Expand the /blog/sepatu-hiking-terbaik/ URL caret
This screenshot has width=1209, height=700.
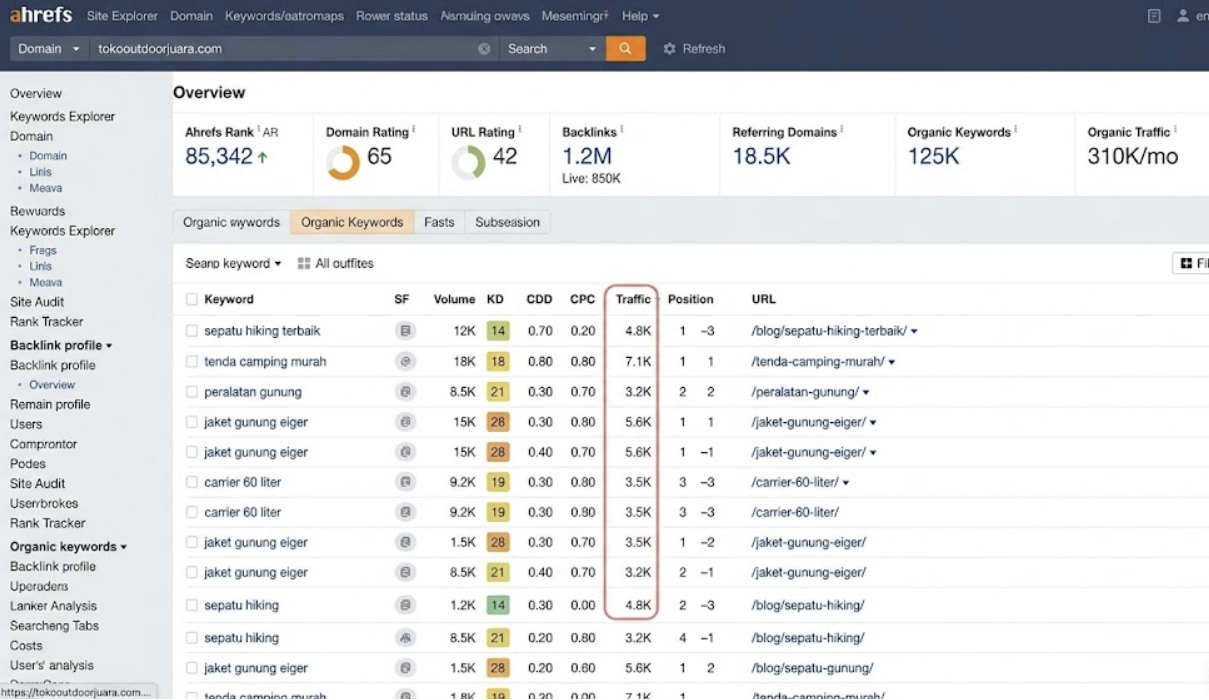pos(914,331)
